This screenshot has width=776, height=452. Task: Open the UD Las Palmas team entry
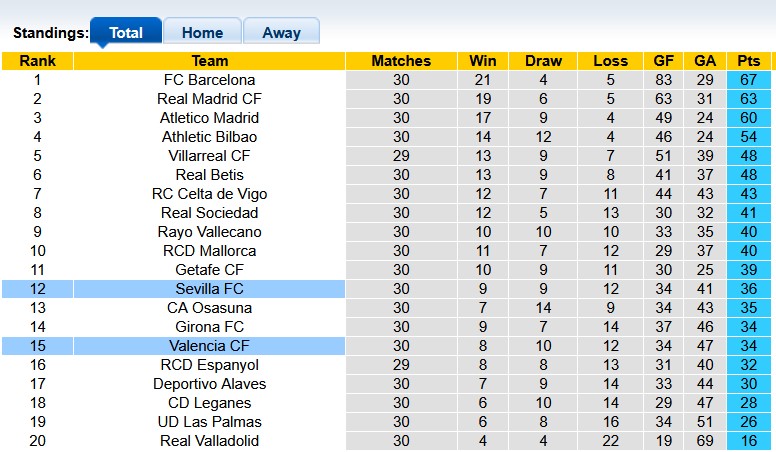coord(210,422)
